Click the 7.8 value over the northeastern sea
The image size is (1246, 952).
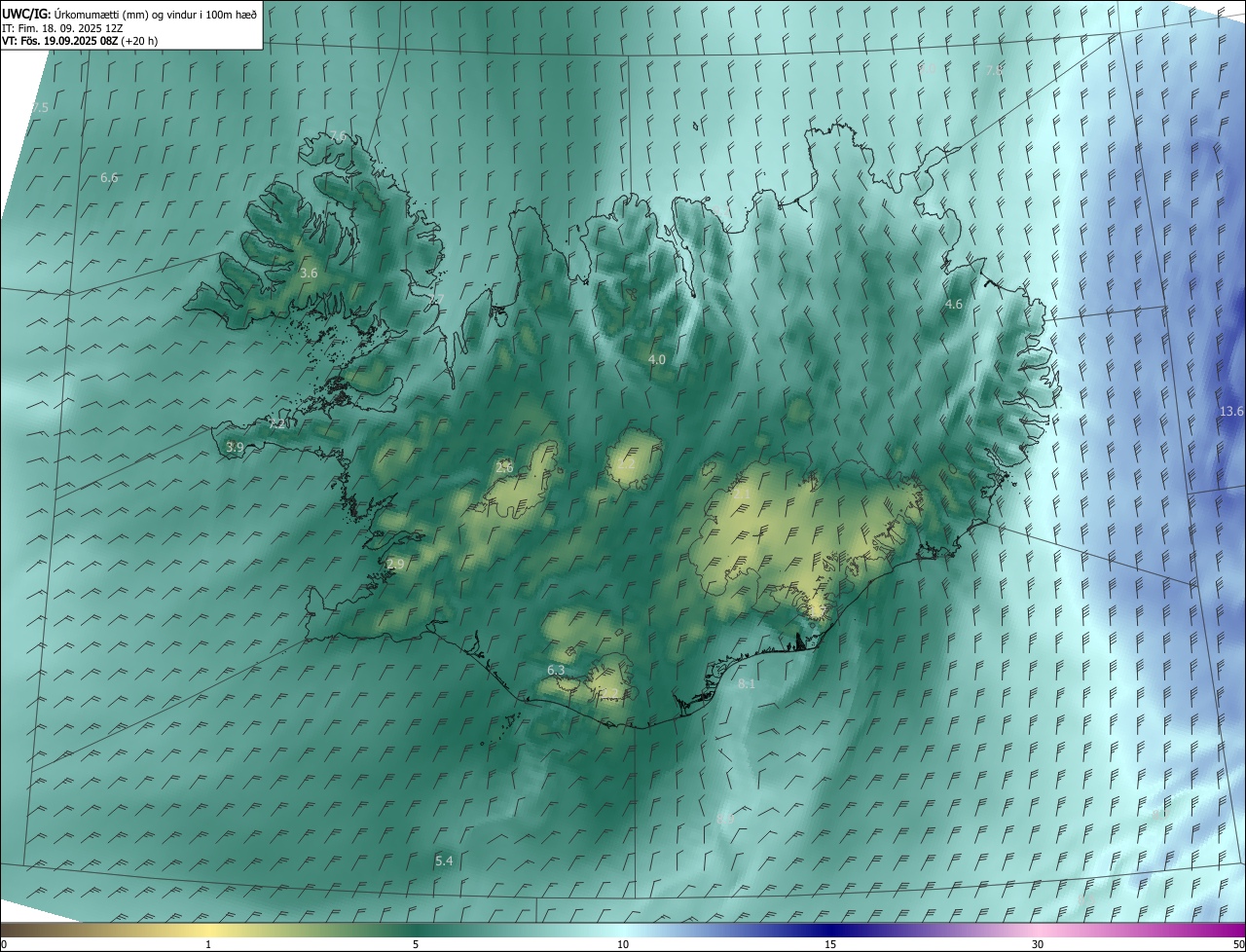994,71
